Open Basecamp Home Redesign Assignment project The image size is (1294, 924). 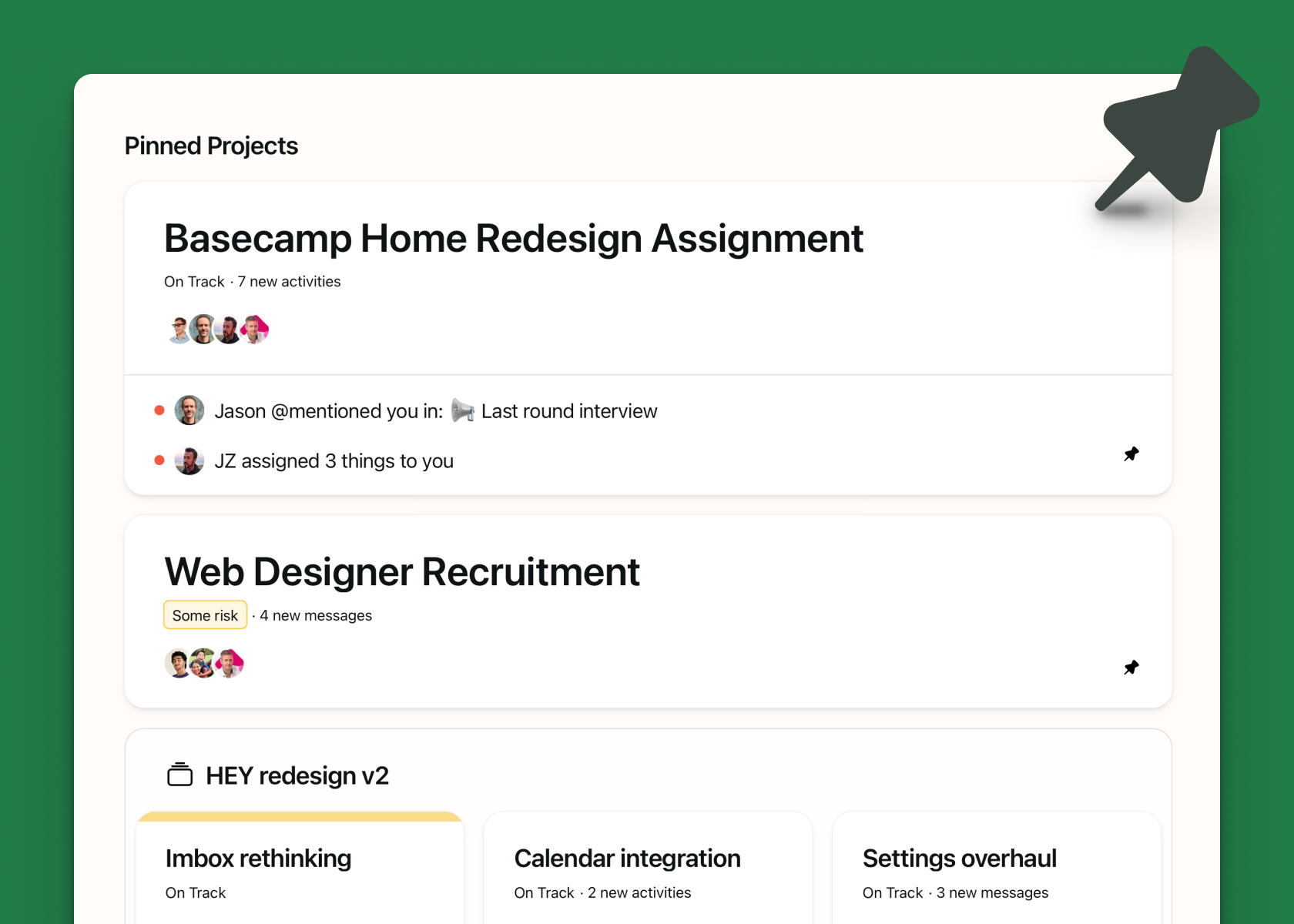514,238
